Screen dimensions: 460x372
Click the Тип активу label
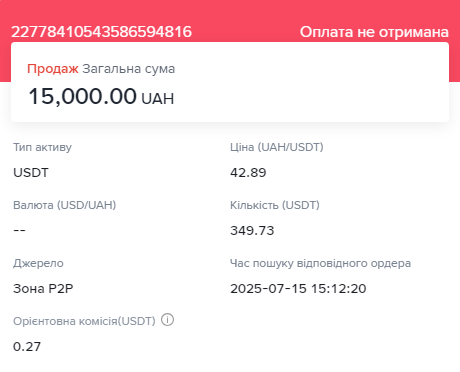coord(42,147)
